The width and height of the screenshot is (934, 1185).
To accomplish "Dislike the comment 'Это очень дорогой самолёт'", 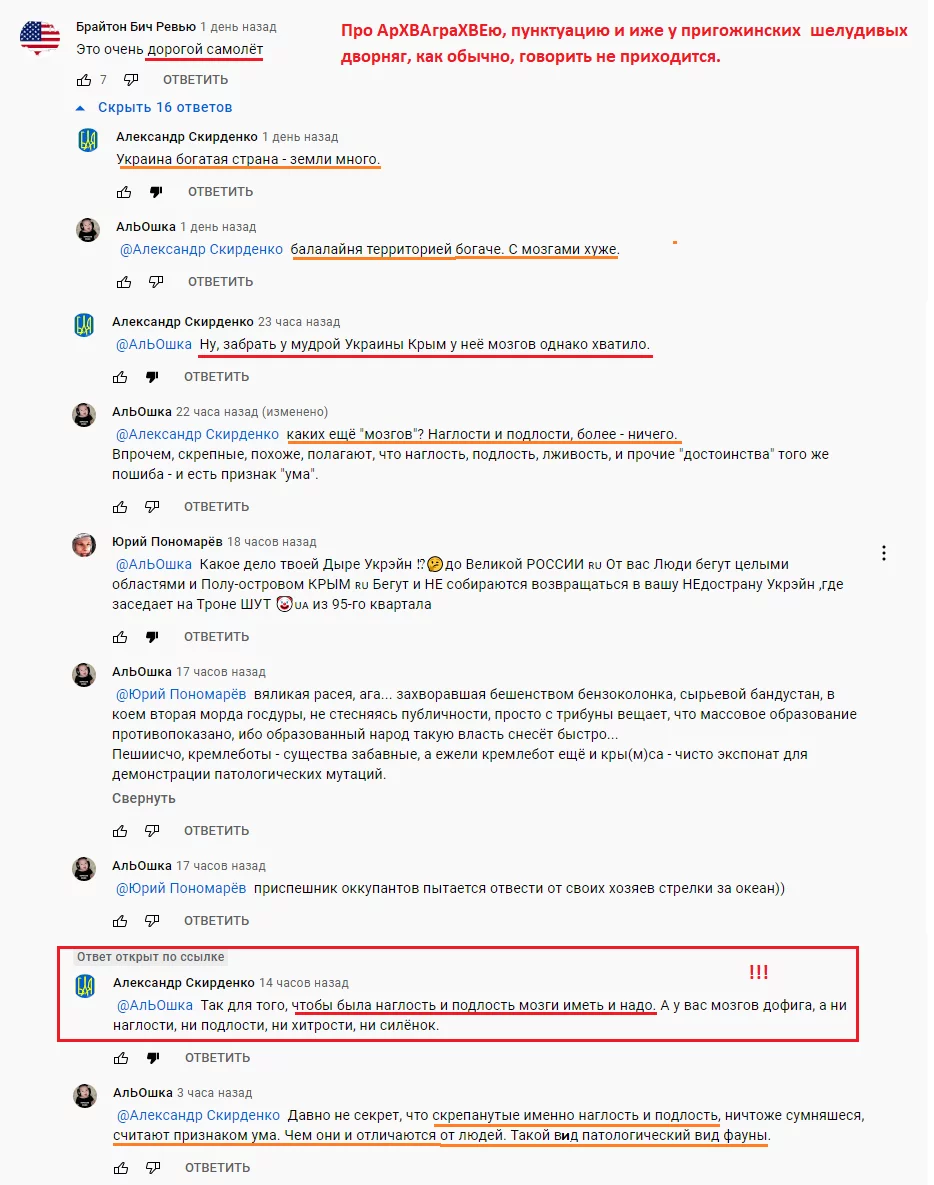I will point(131,79).
